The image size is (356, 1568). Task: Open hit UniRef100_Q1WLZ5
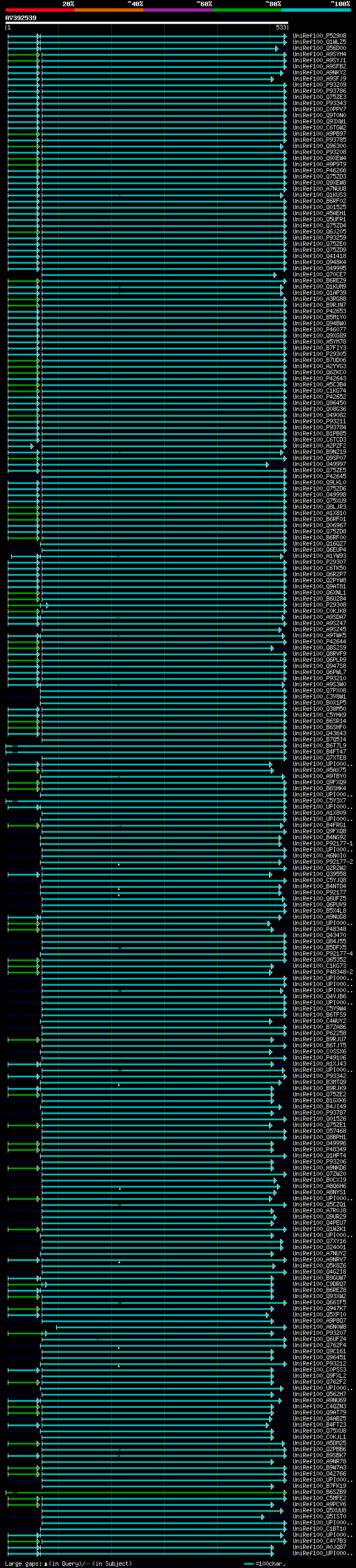319,42
